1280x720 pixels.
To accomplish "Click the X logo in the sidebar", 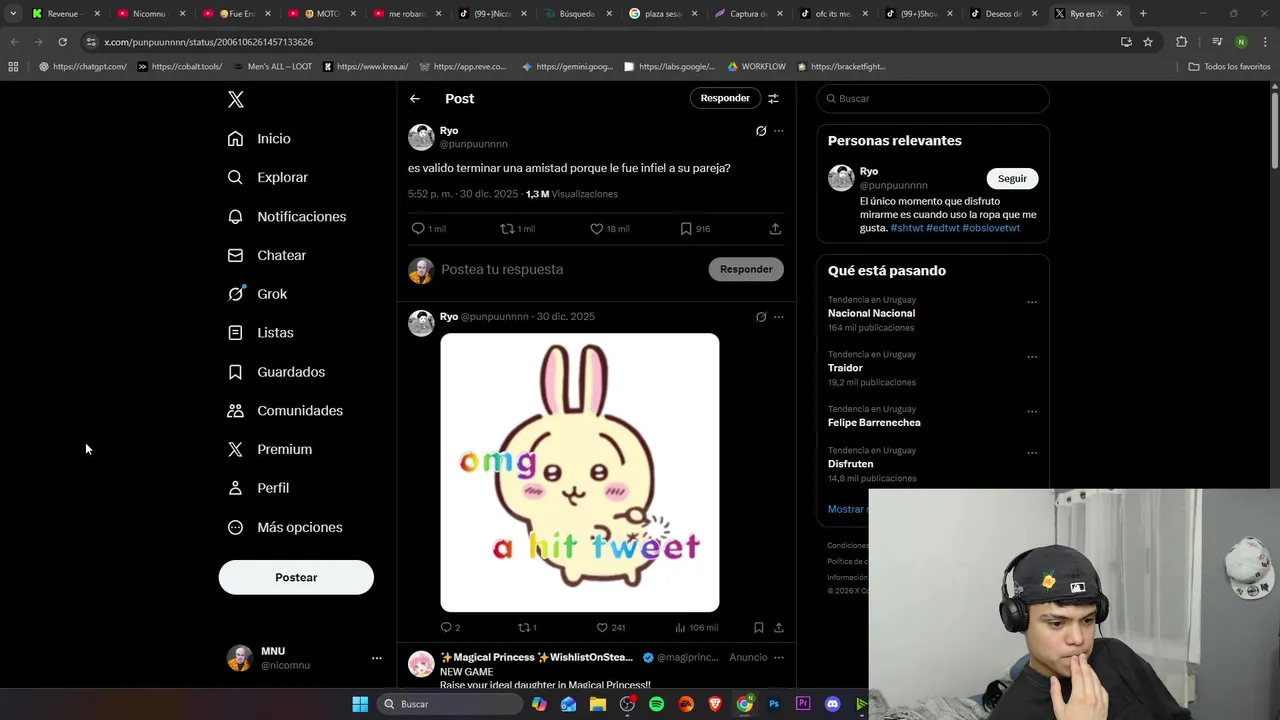I will (236, 99).
